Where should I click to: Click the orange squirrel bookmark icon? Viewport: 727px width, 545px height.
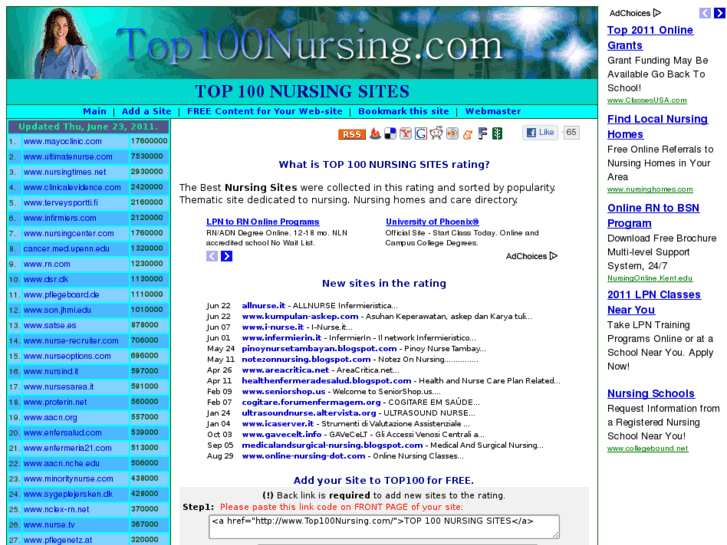467,134
